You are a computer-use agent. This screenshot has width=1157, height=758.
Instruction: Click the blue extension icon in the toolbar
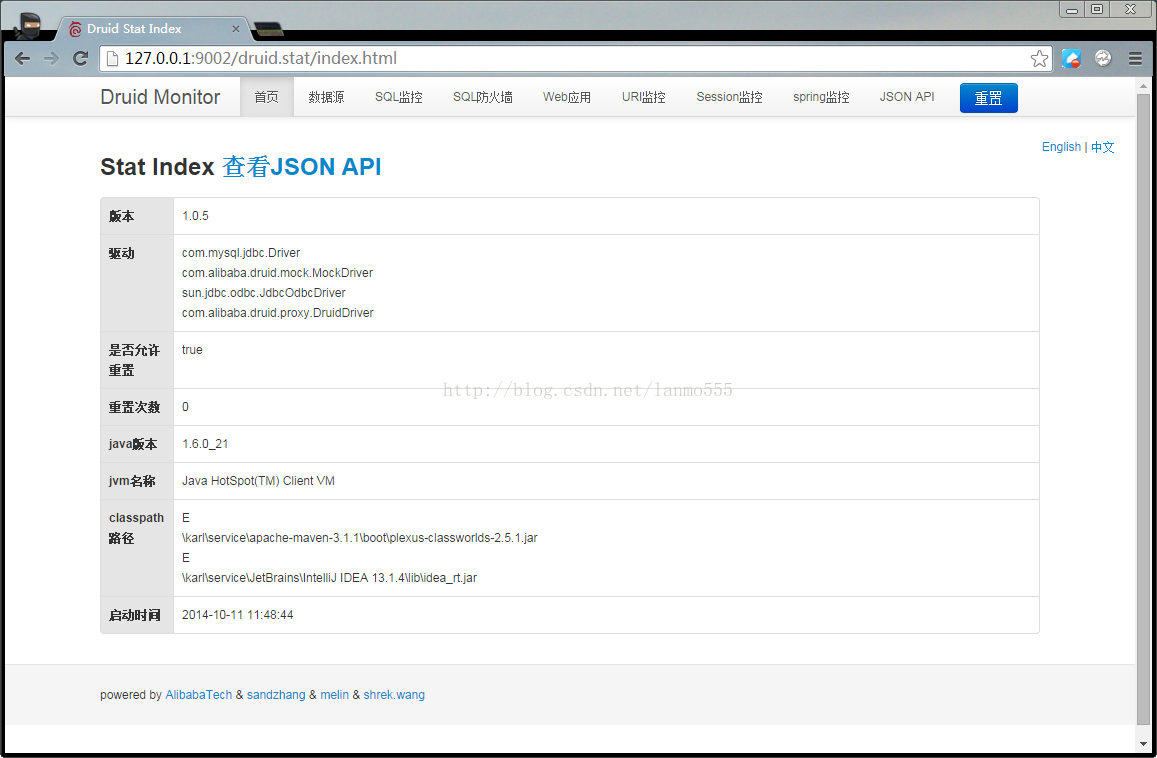pos(1071,58)
